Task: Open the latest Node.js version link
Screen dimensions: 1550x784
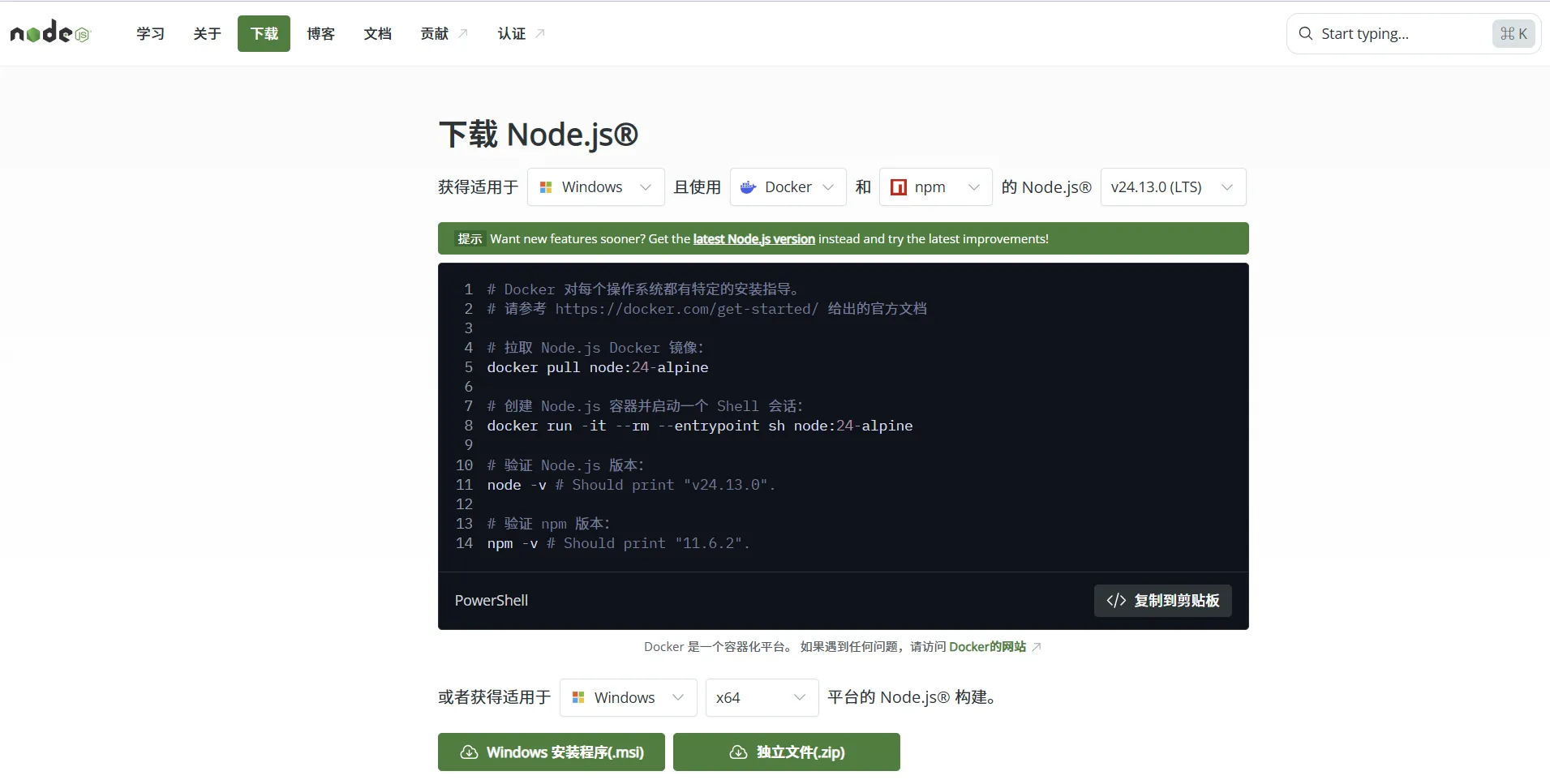Action: coord(753,238)
